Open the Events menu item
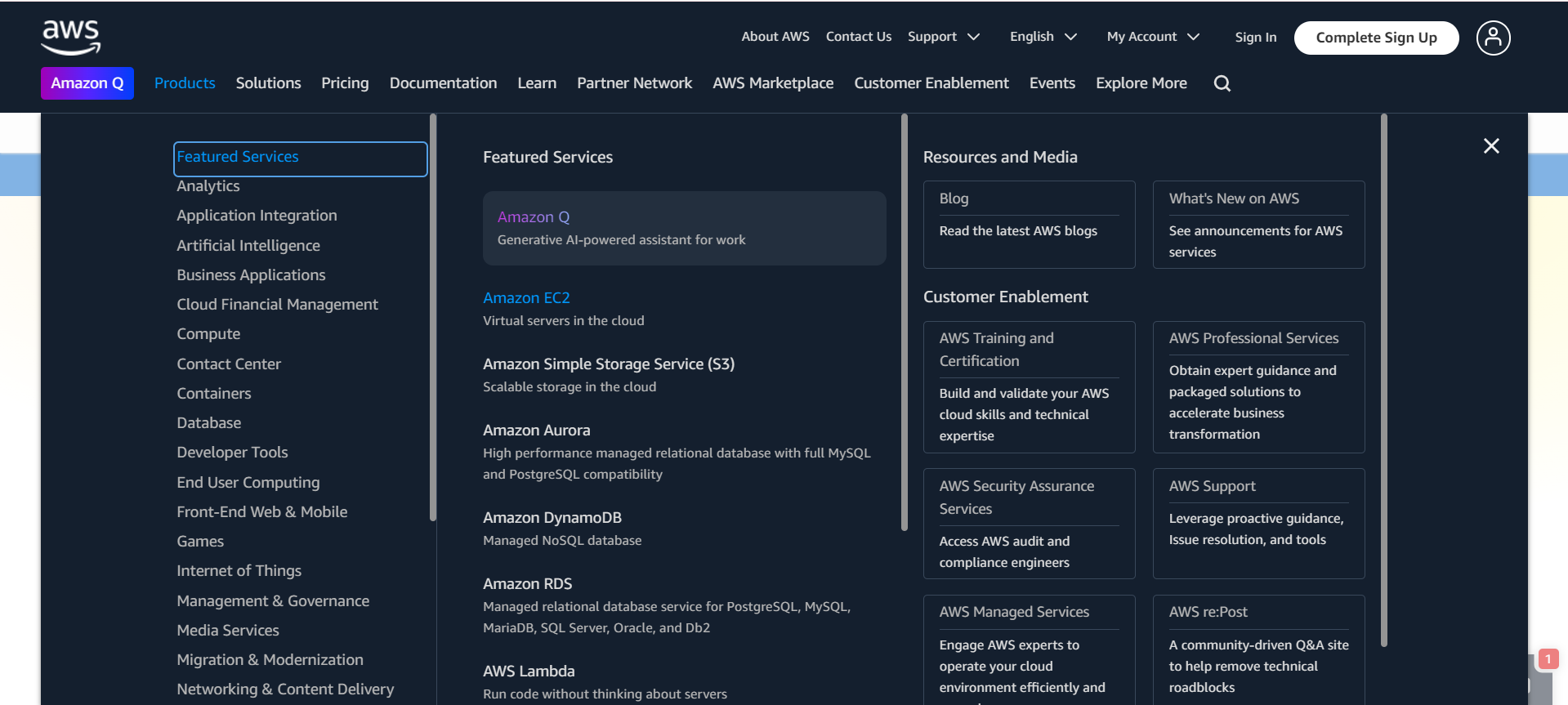This screenshot has height=705, width=1568. (x=1052, y=83)
